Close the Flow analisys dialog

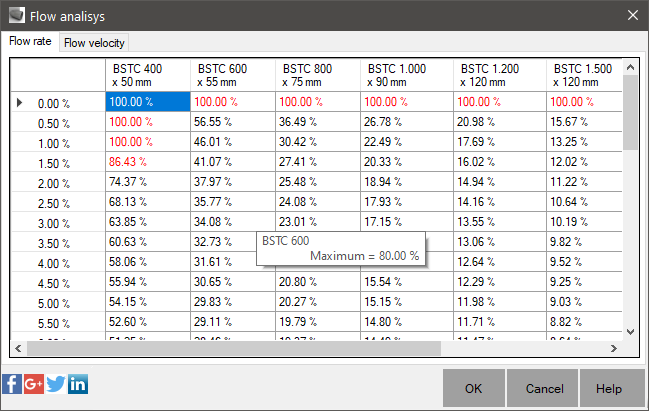coord(632,15)
